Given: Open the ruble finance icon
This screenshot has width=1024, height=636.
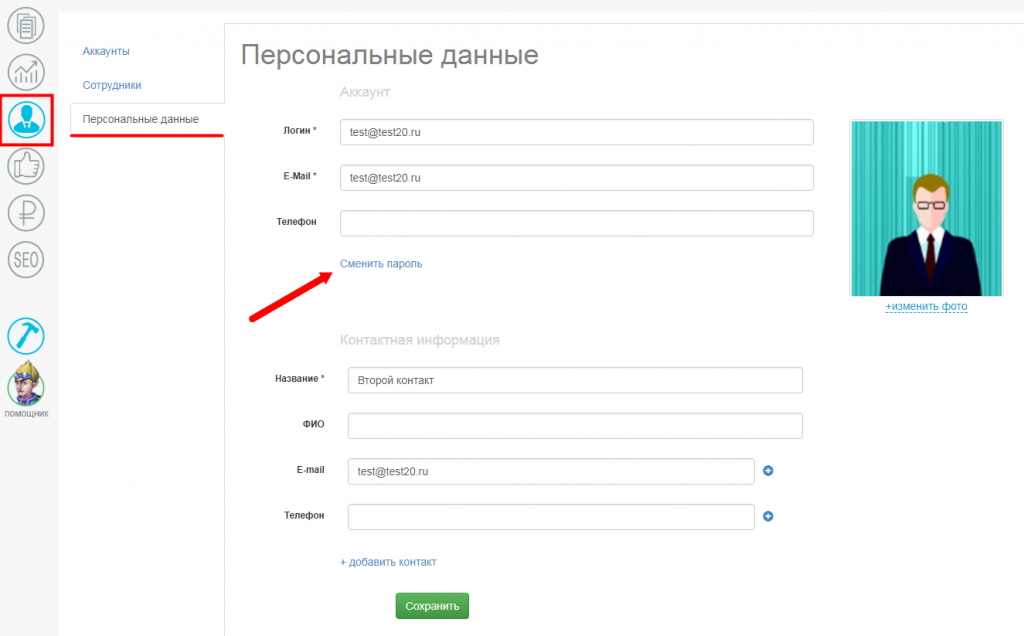Looking at the screenshot, I should tap(26, 213).
